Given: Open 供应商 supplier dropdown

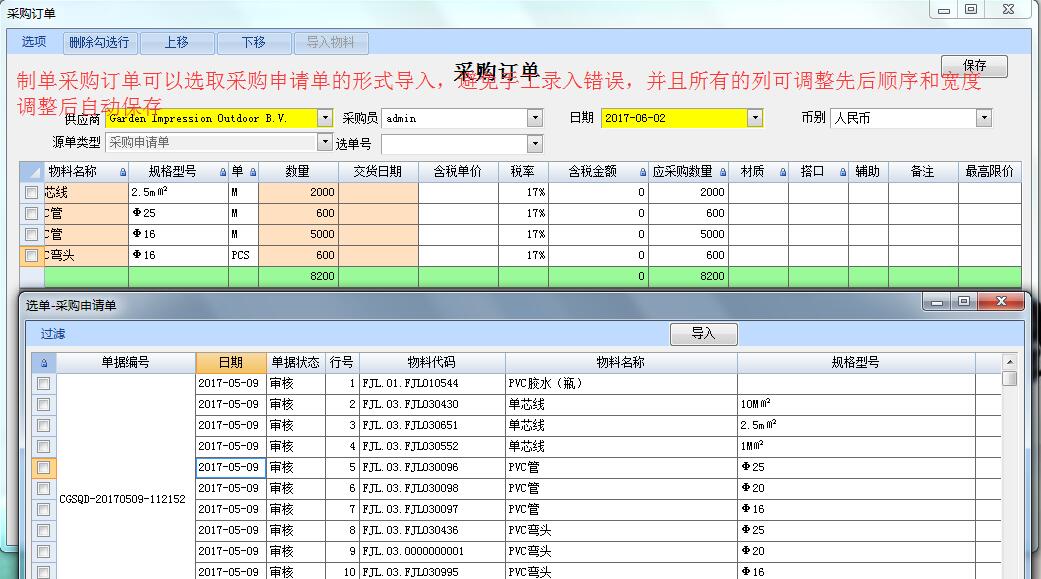Looking at the screenshot, I should pyautogui.click(x=325, y=118).
